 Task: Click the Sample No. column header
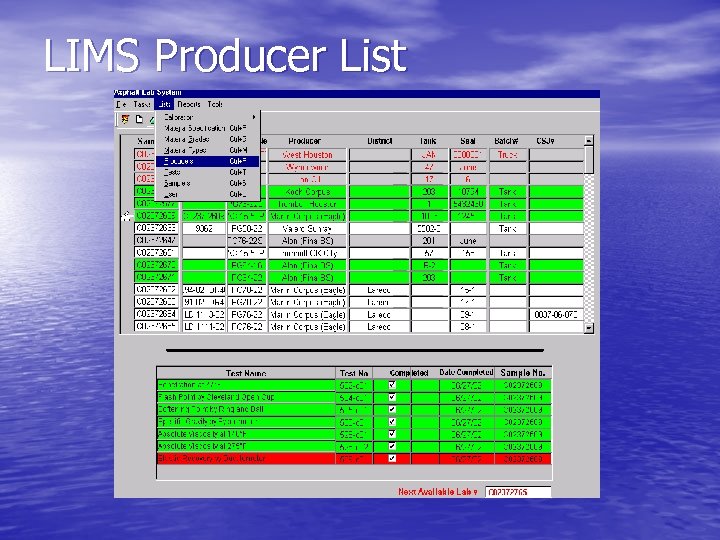523,373
